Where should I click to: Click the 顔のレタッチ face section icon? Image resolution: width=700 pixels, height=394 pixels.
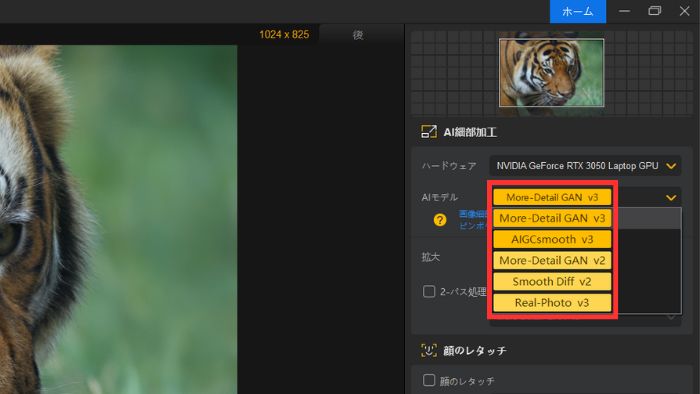click(x=429, y=350)
